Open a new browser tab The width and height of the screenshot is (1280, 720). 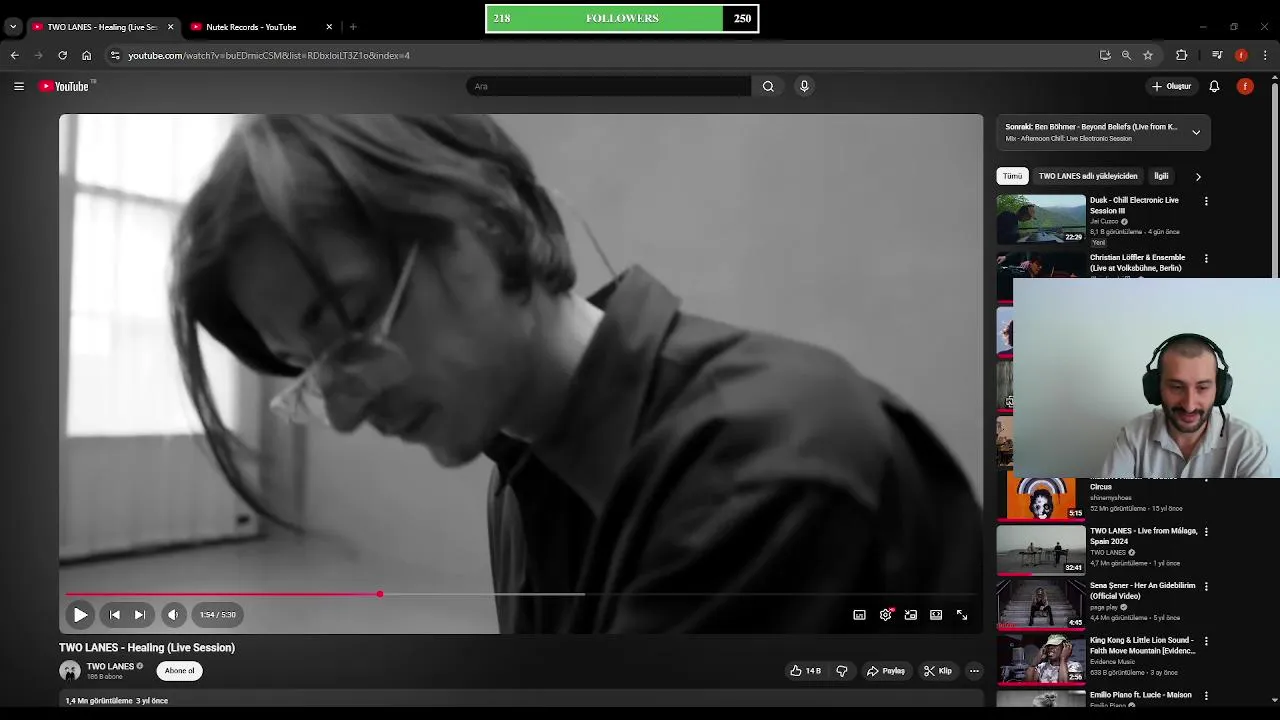click(353, 27)
